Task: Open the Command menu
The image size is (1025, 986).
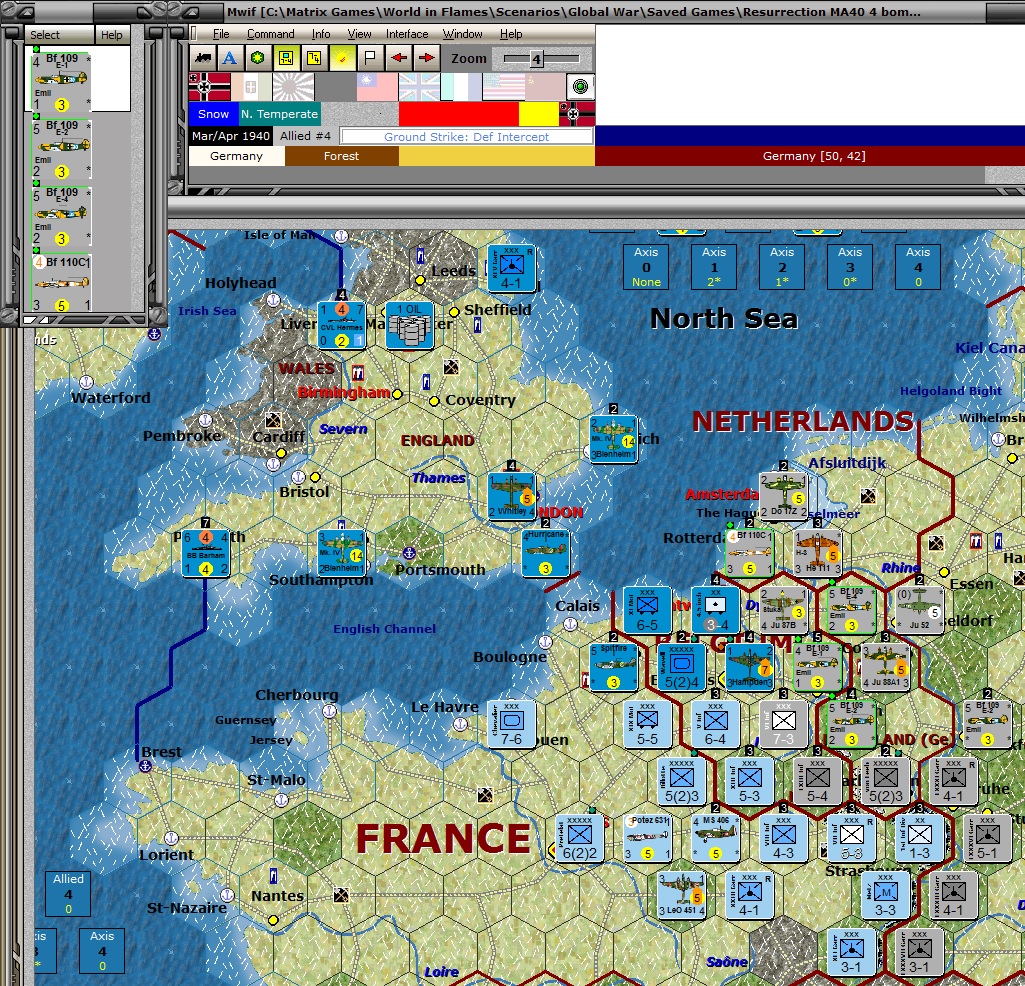Action: [x=271, y=34]
